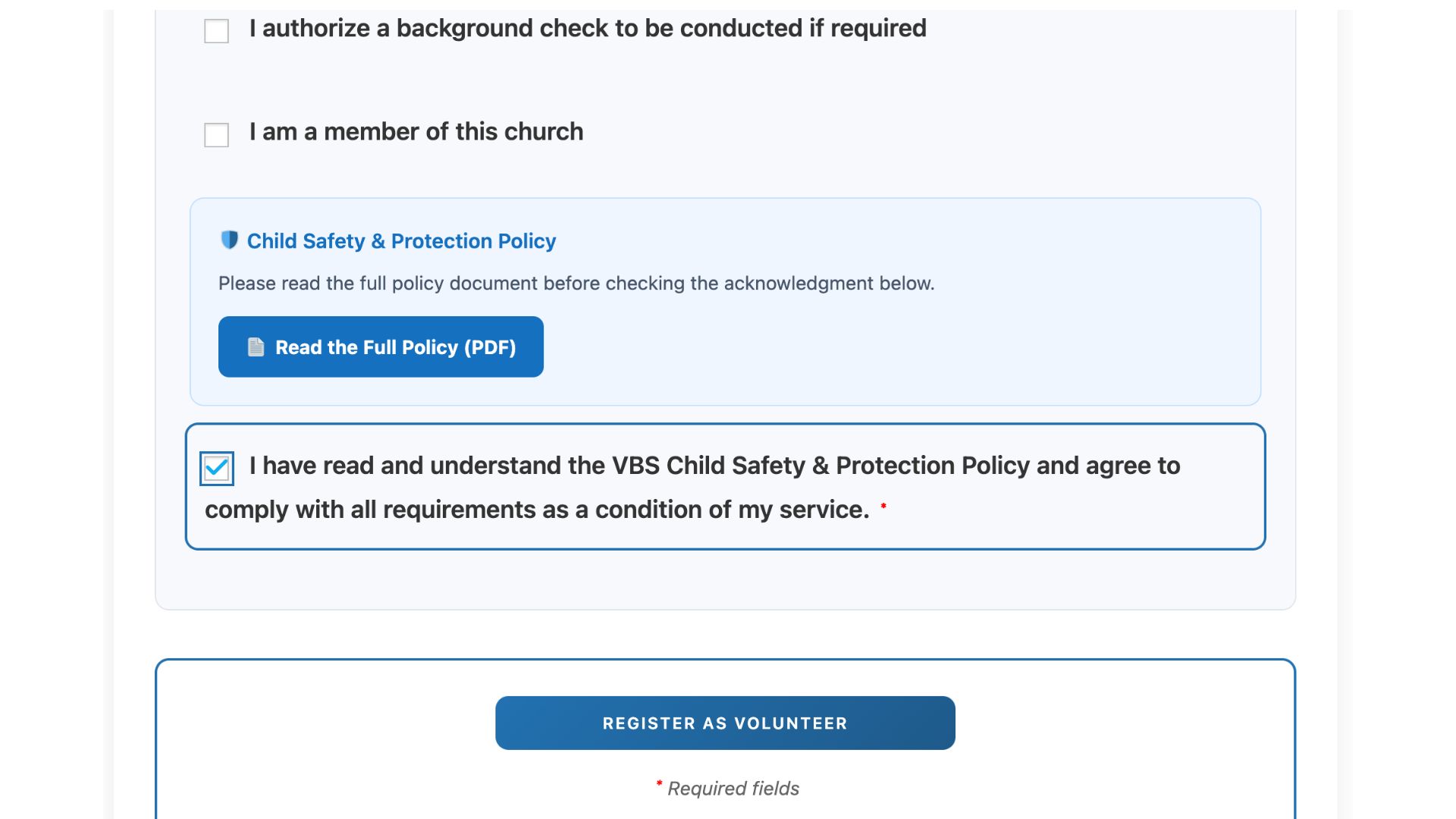Click the "Please read the full policy document" instruction
This screenshot has width=1456, height=819.
point(576,284)
